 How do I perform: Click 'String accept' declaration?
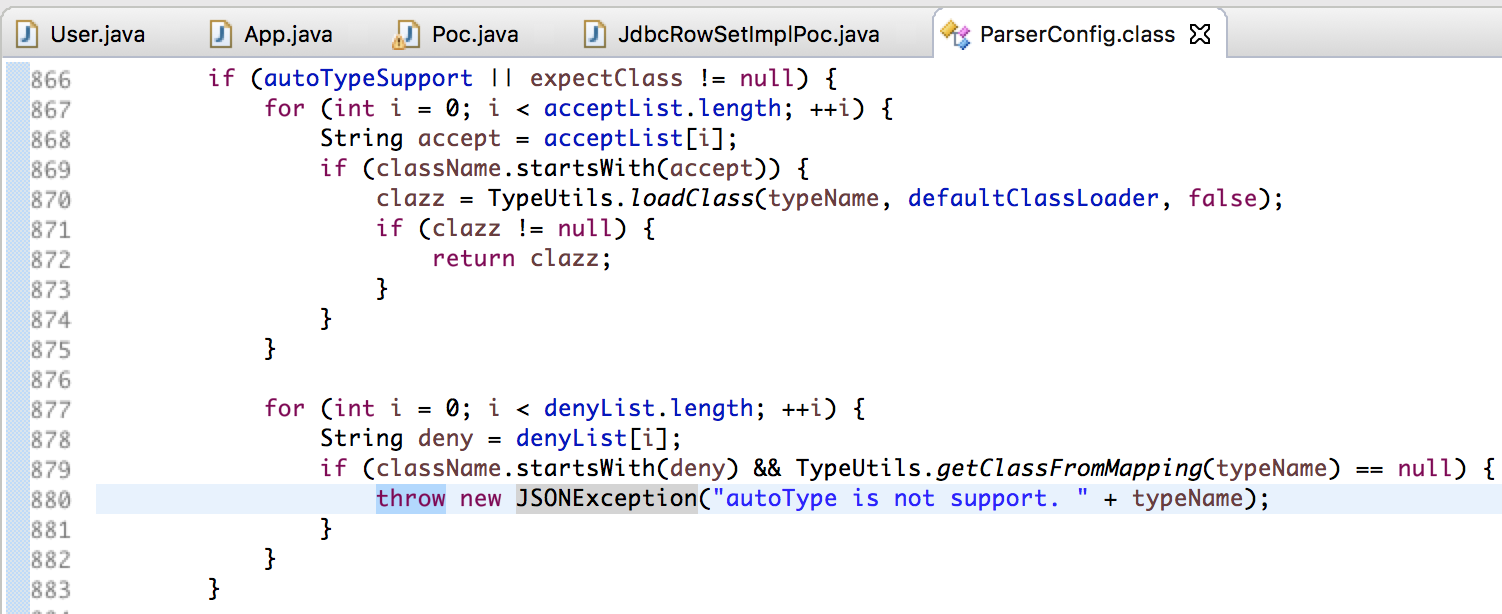pos(410,138)
